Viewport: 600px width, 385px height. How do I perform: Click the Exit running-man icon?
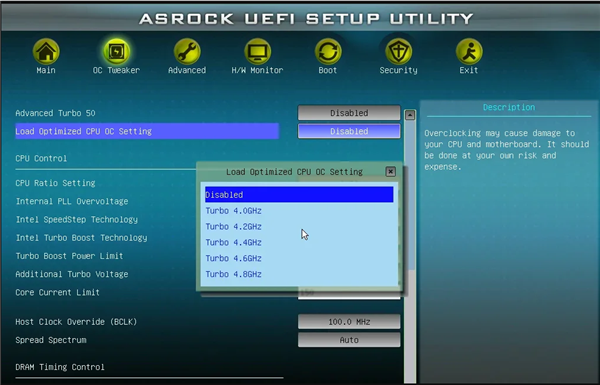[469, 51]
